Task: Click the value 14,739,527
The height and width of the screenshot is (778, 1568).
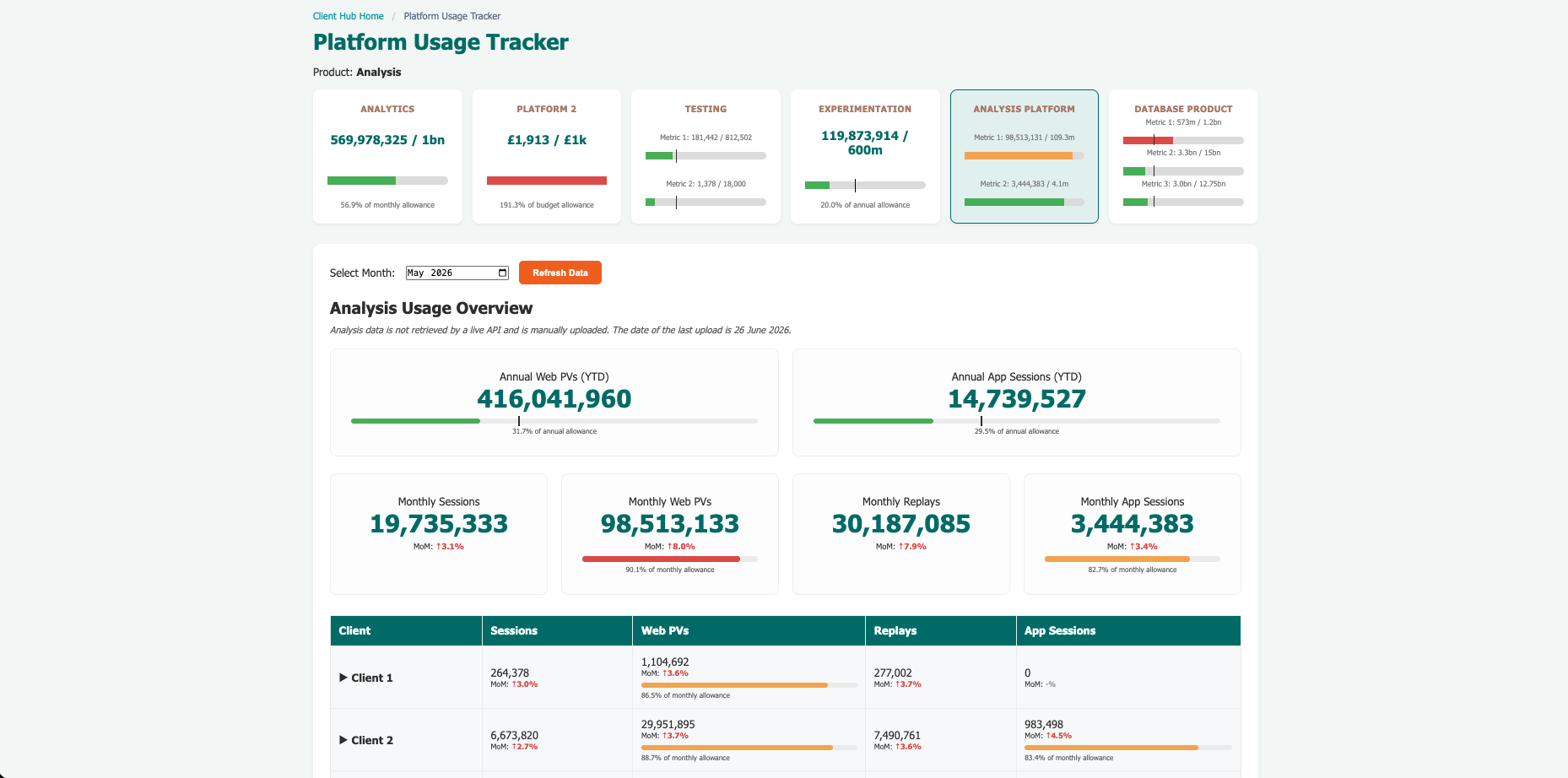Action: coord(1017,399)
